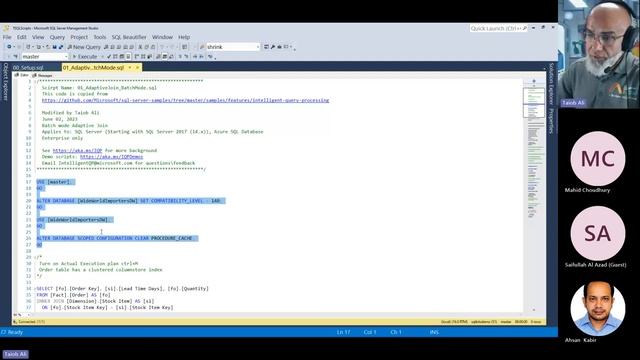Open the Project menu

79,37
